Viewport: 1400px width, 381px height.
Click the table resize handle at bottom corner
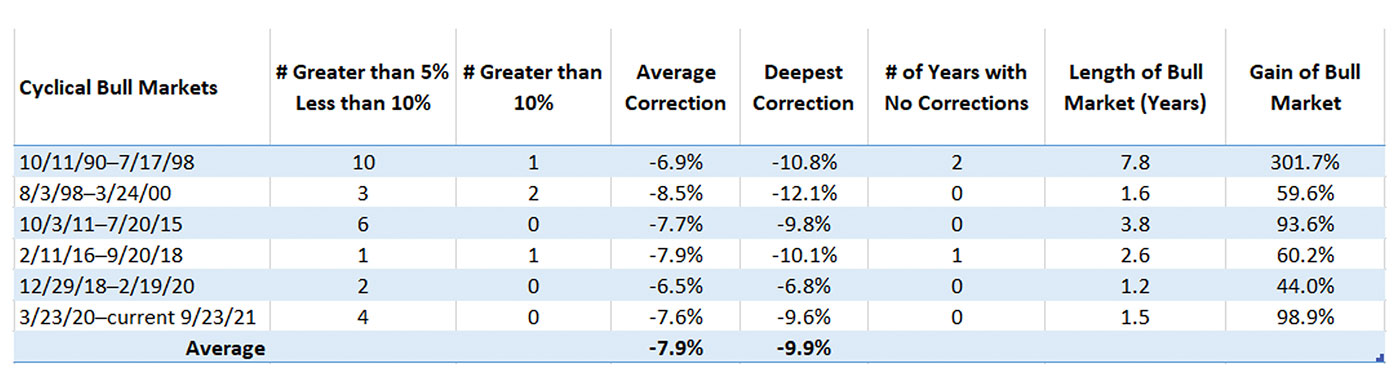point(1380,356)
